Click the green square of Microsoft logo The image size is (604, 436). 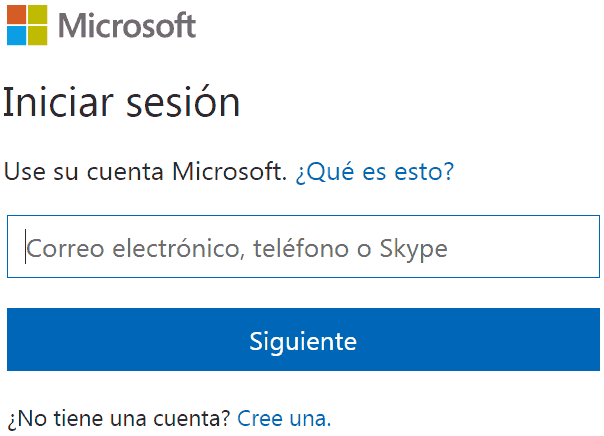pyautogui.click(x=38, y=15)
